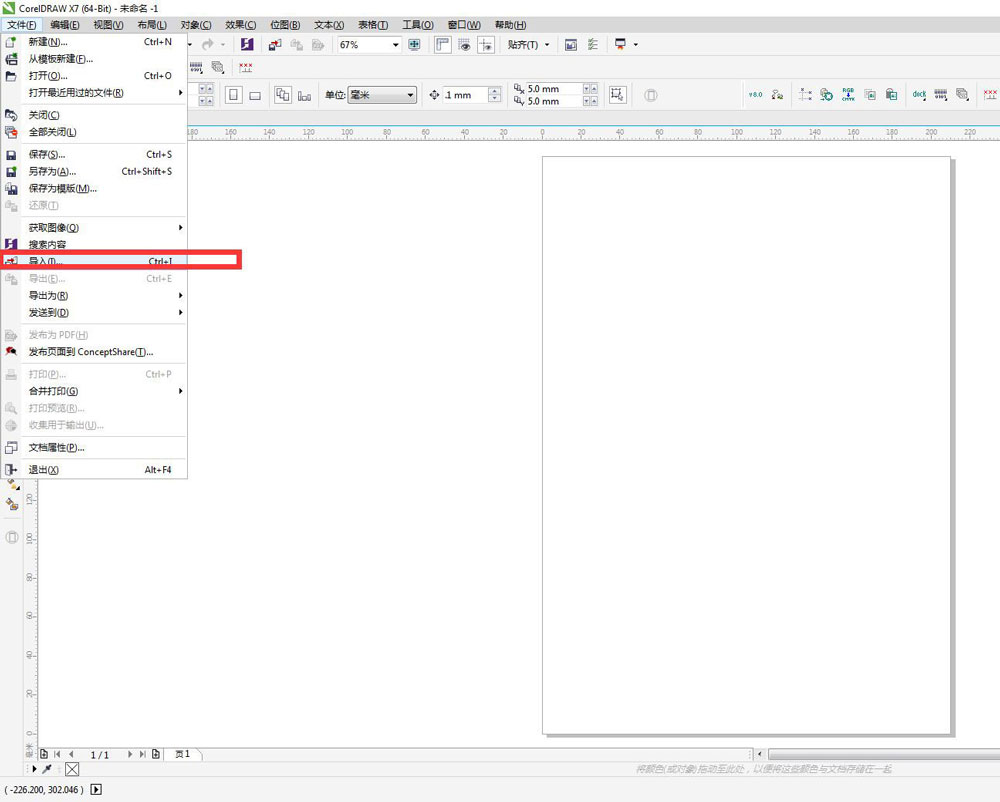
Task: Click the smart fill tool in toolbox
Action: (13, 505)
